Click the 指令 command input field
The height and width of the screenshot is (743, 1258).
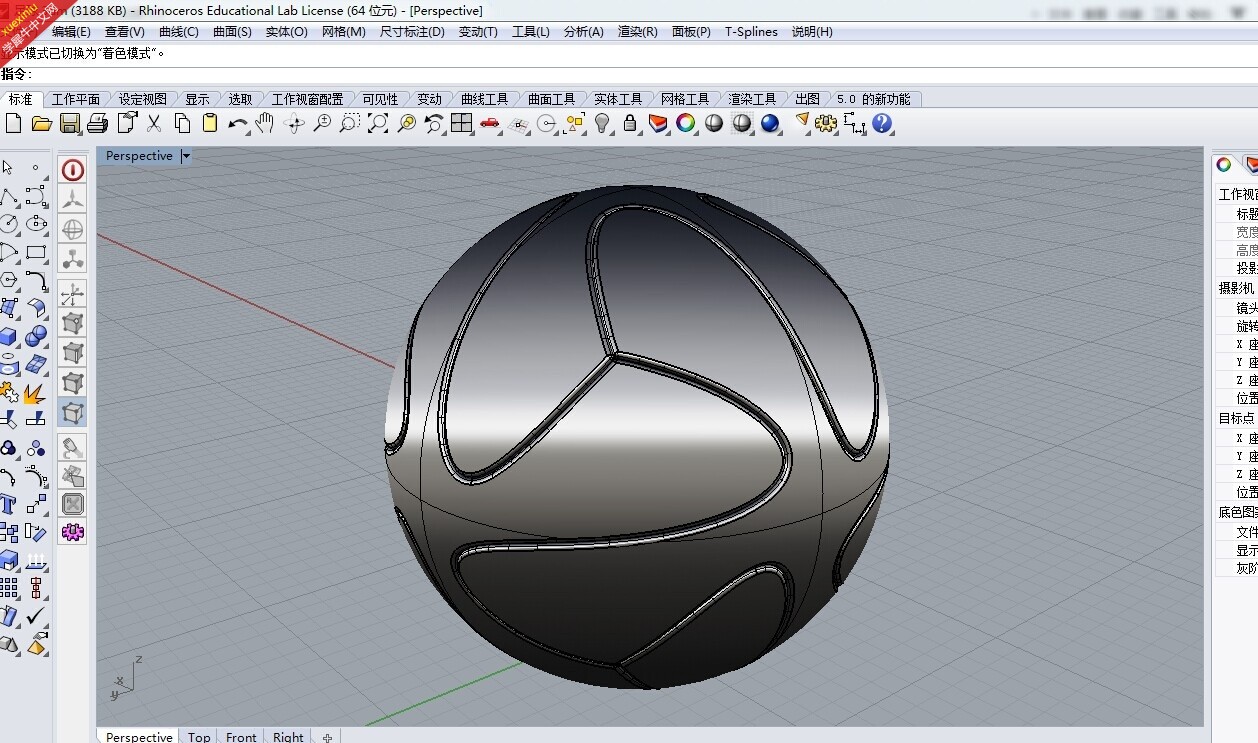[x=629, y=75]
